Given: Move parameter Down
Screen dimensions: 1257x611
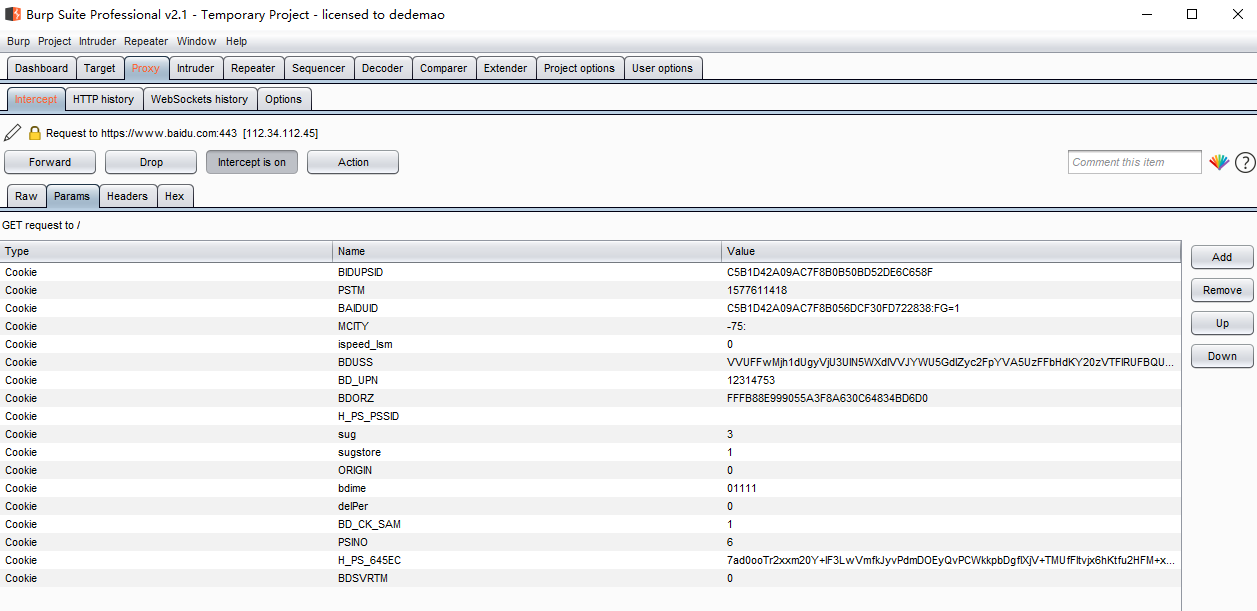Looking at the screenshot, I should pos(1222,356).
